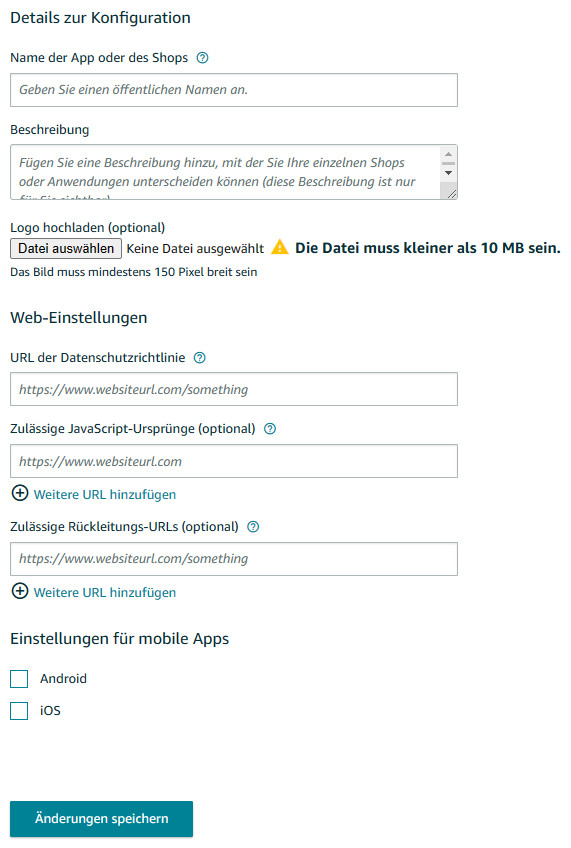Show help for Zulässige Rückleitungs-URLs

253,527
